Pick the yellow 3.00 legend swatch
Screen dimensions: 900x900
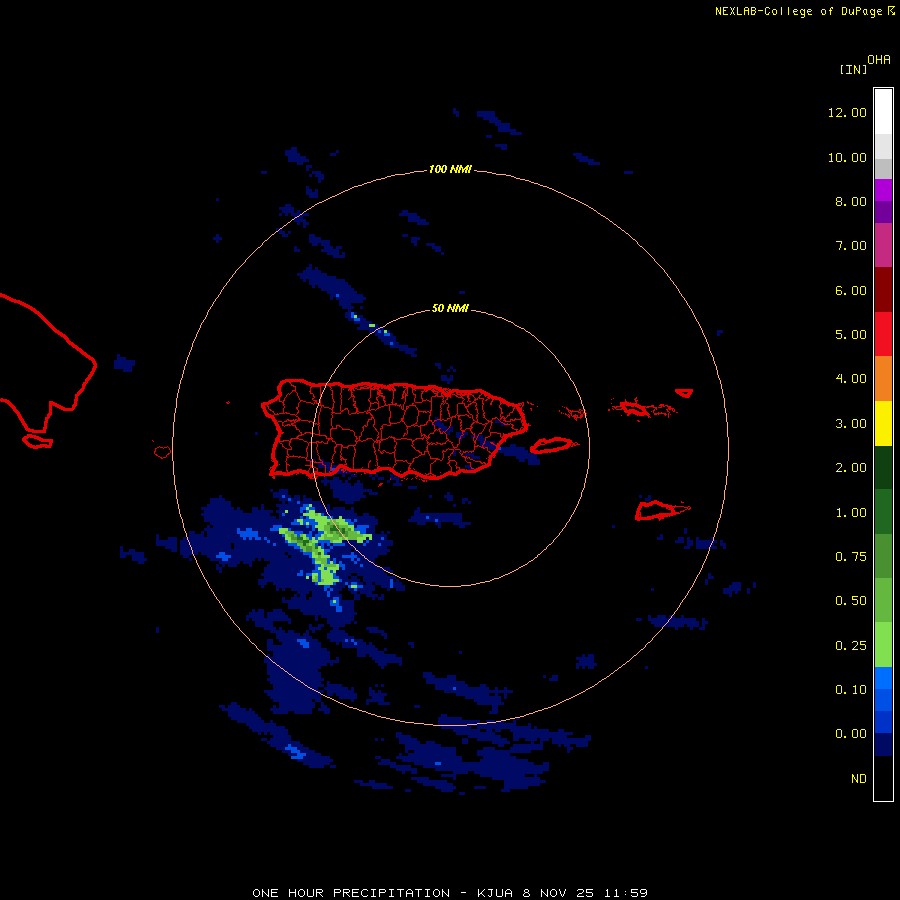pyautogui.click(x=883, y=423)
